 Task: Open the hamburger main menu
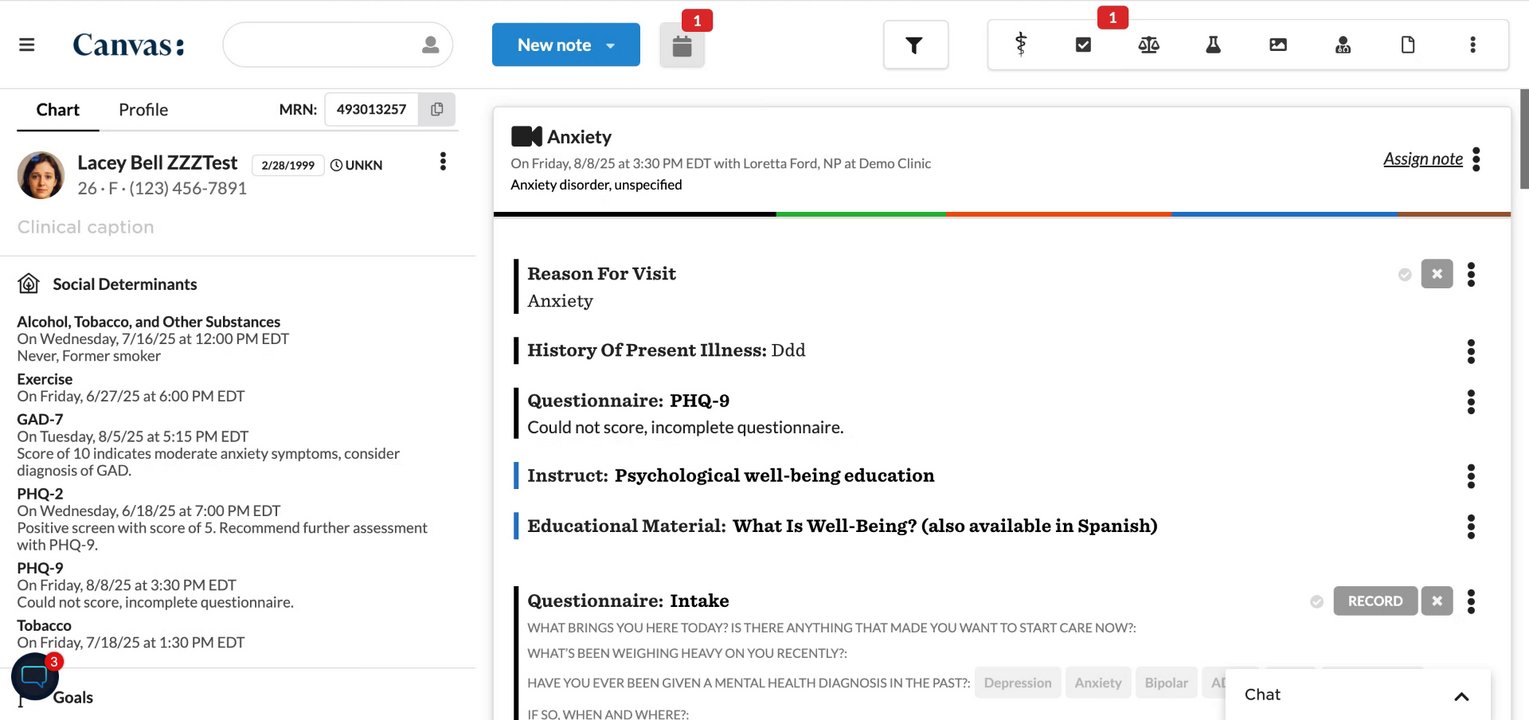tap(27, 45)
